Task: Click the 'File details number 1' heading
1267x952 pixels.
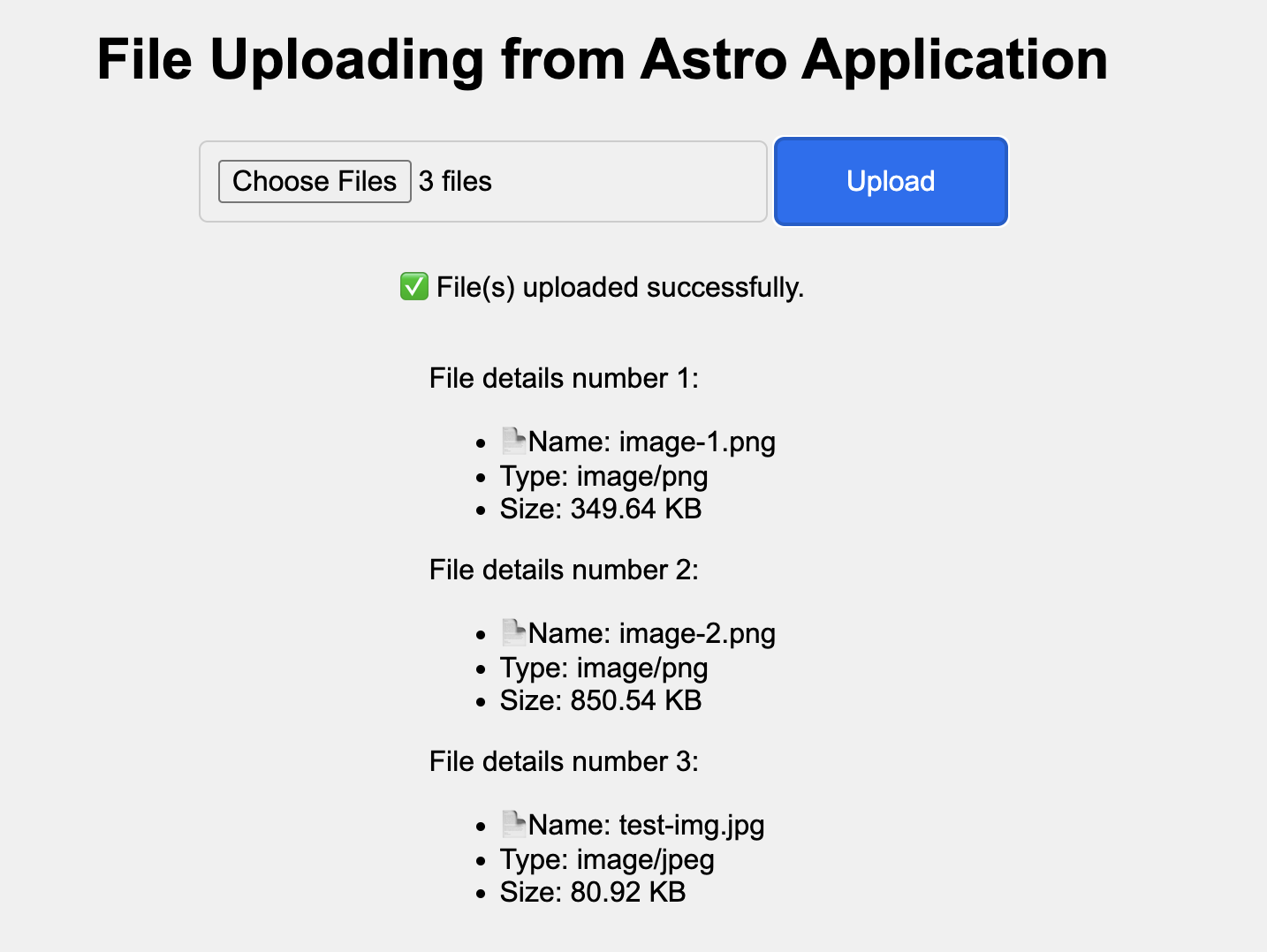Action: pyautogui.click(x=564, y=378)
